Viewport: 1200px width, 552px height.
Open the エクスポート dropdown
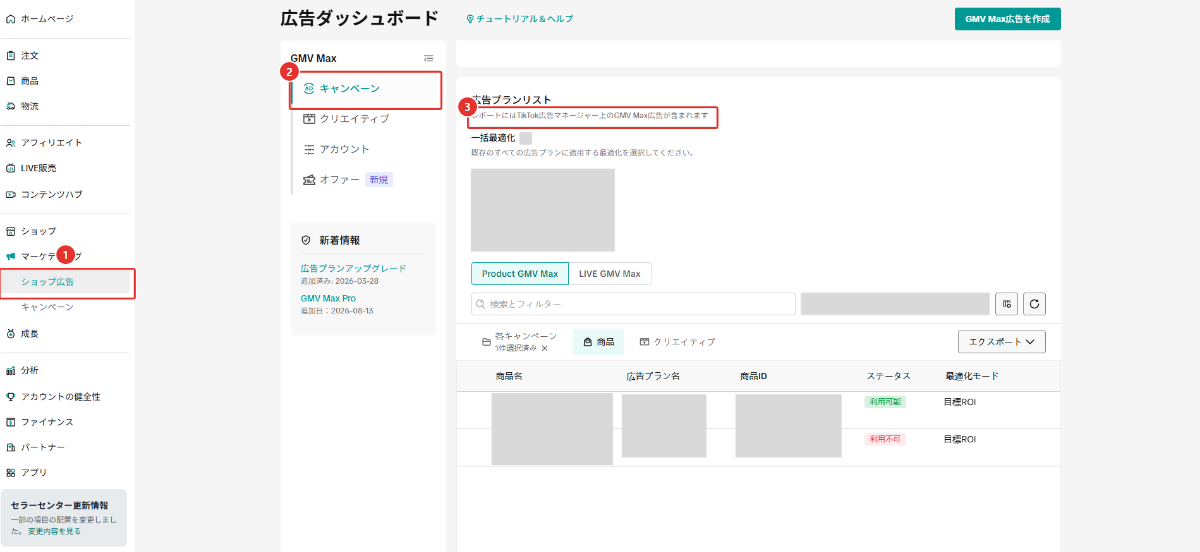(1001, 342)
